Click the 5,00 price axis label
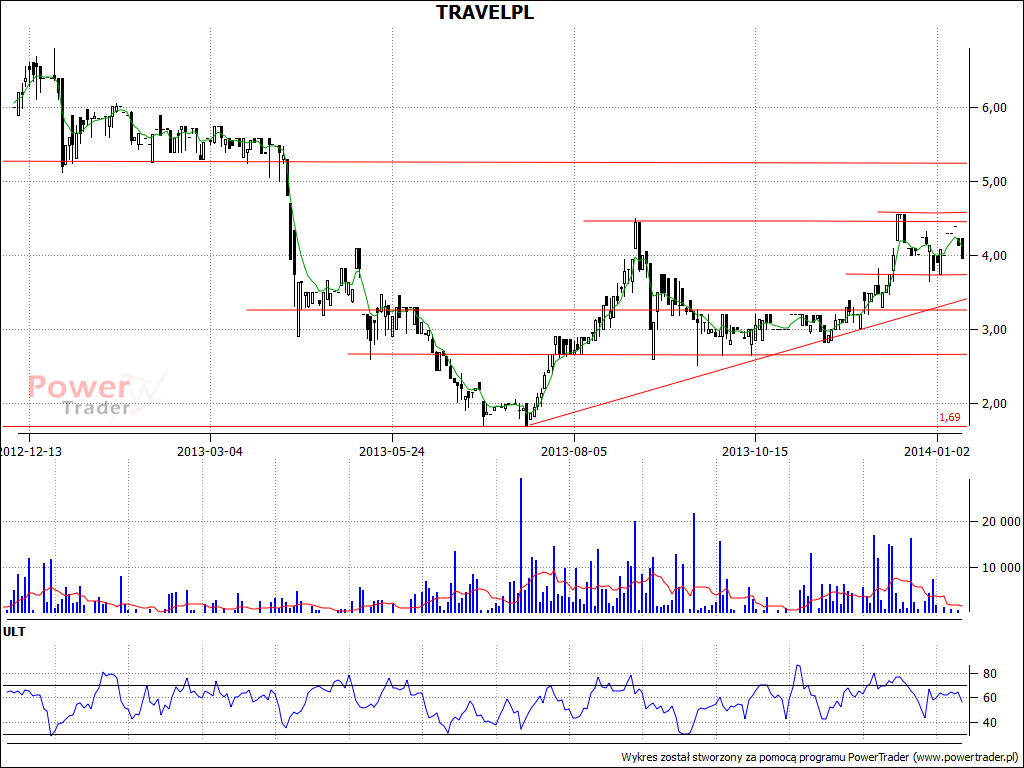 click(994, 182)
